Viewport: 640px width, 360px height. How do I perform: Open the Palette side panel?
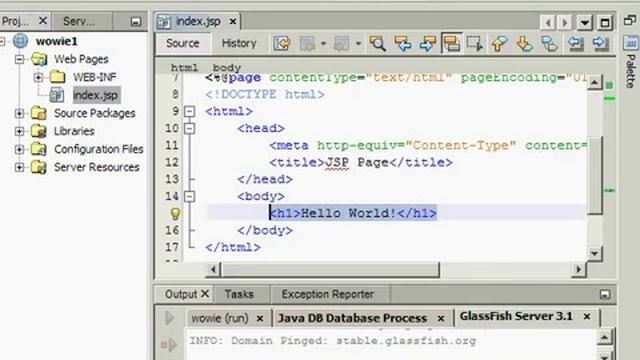(x=631, y=62)
